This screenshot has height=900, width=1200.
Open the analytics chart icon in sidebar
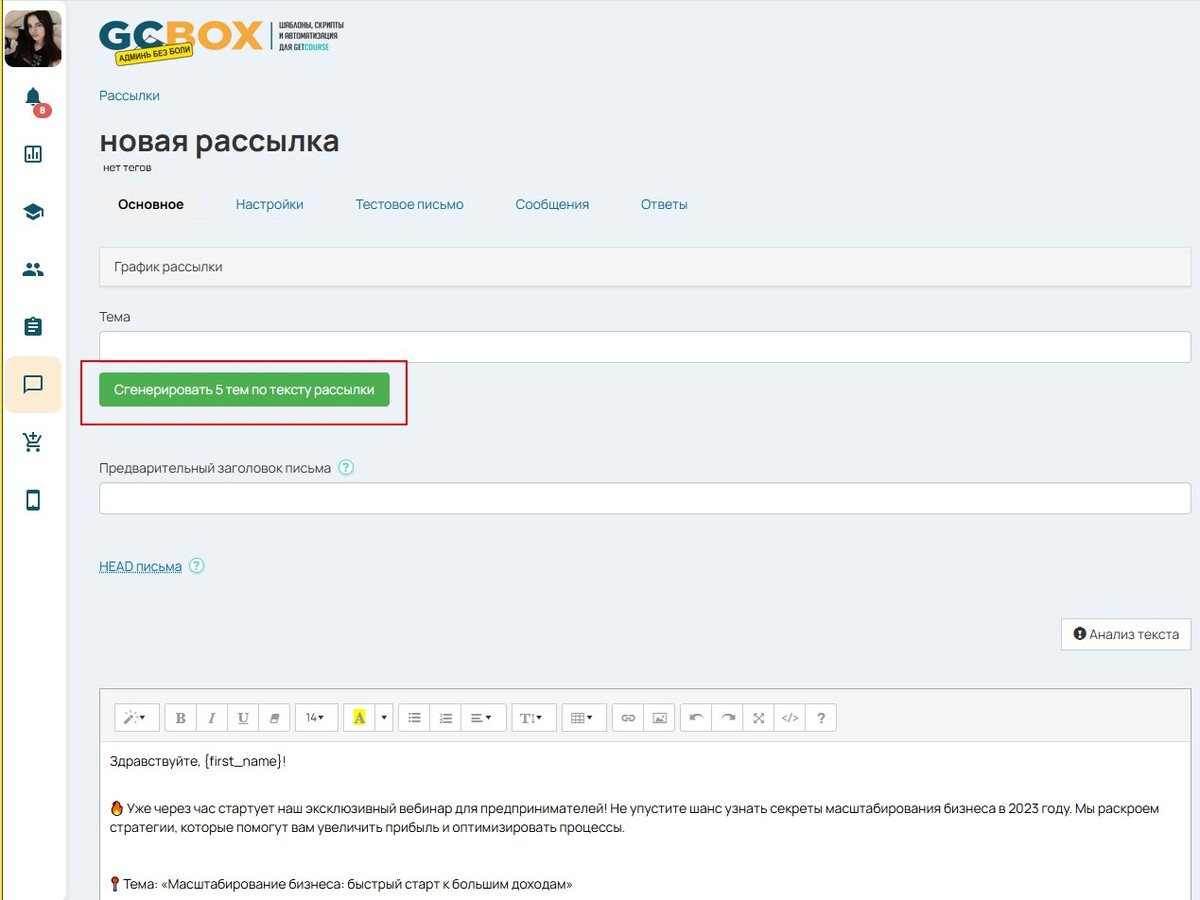[33, 154]
